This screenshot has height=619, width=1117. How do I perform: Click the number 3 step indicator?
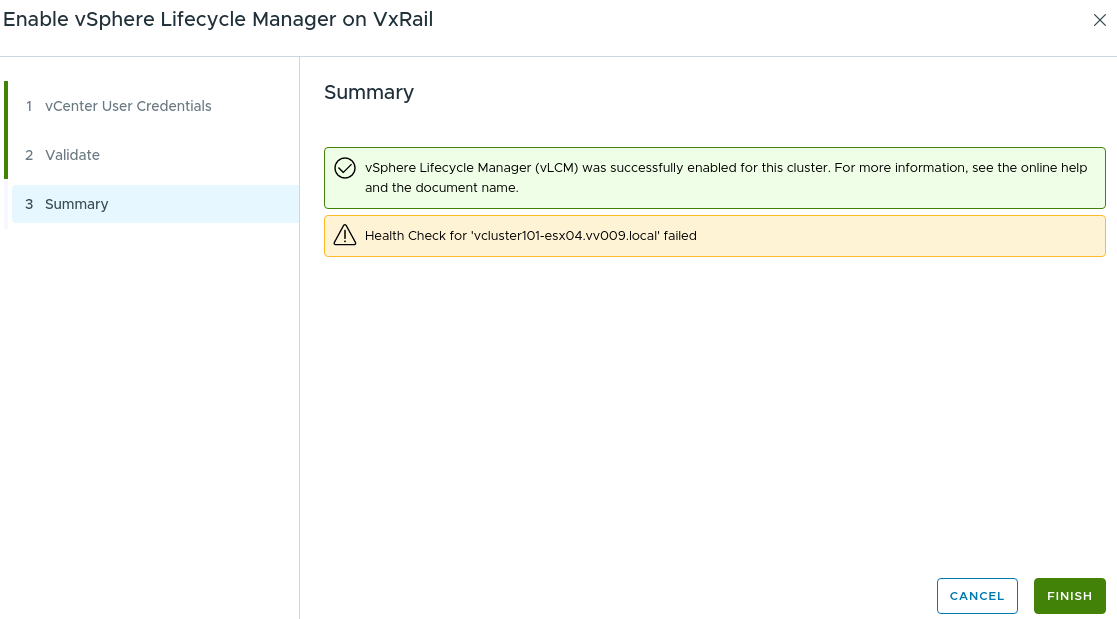27,204
